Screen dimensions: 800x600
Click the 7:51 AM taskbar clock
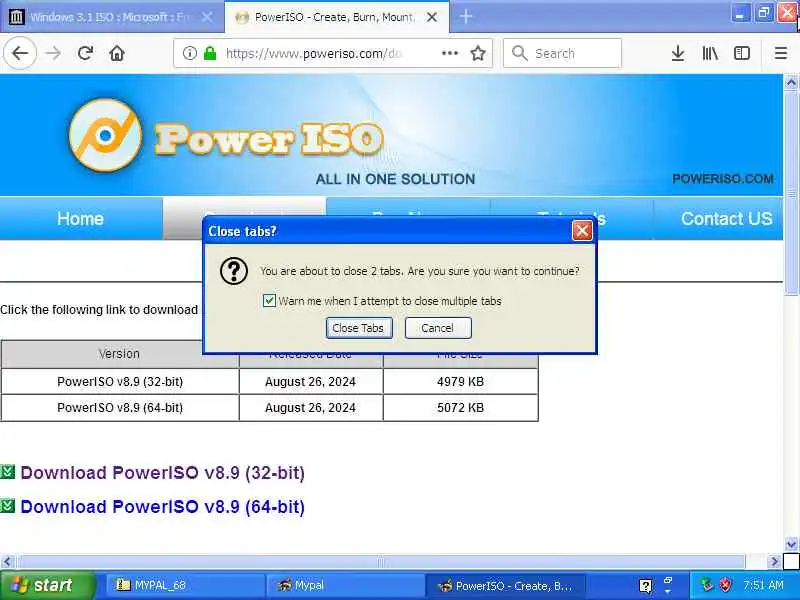(x=763, y=585)
